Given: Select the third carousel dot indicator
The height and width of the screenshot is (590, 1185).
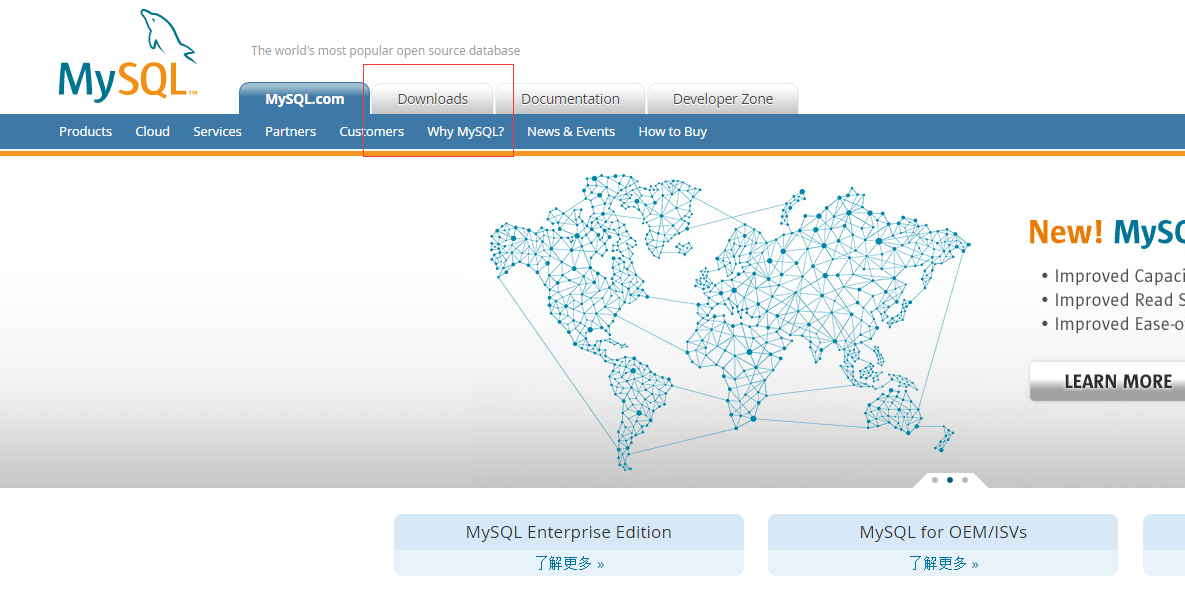Looking at the screenshot, I should pos(965,480).
